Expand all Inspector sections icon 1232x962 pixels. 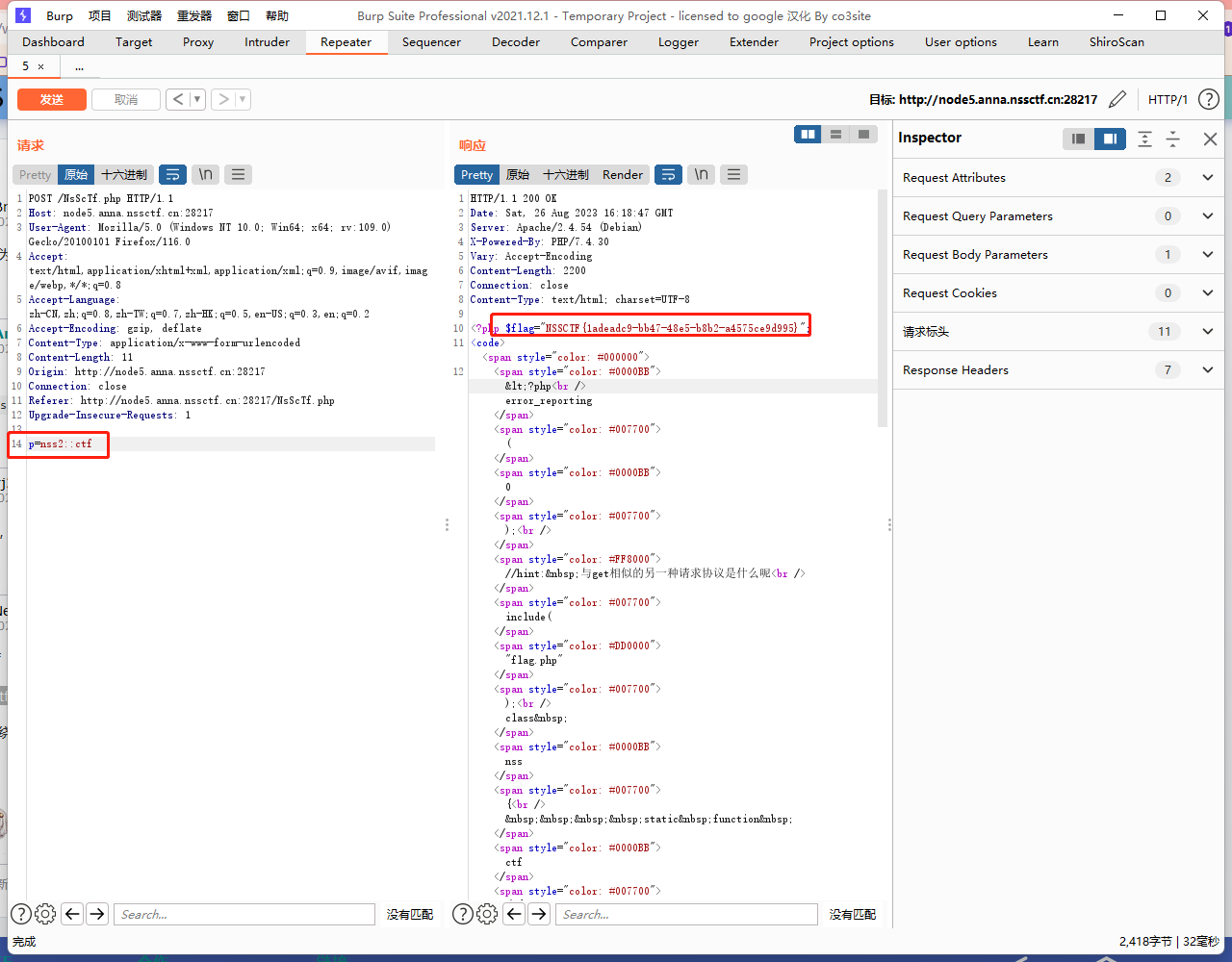pyautogui.click(x=1144, y=139)
